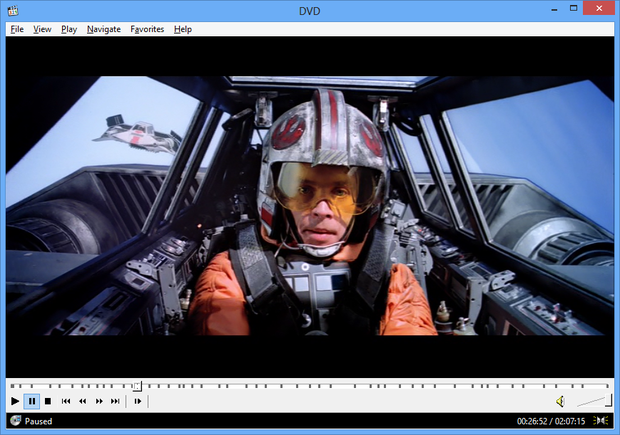
Task: Click the Paused status text
Action: [x=38, y=421]
